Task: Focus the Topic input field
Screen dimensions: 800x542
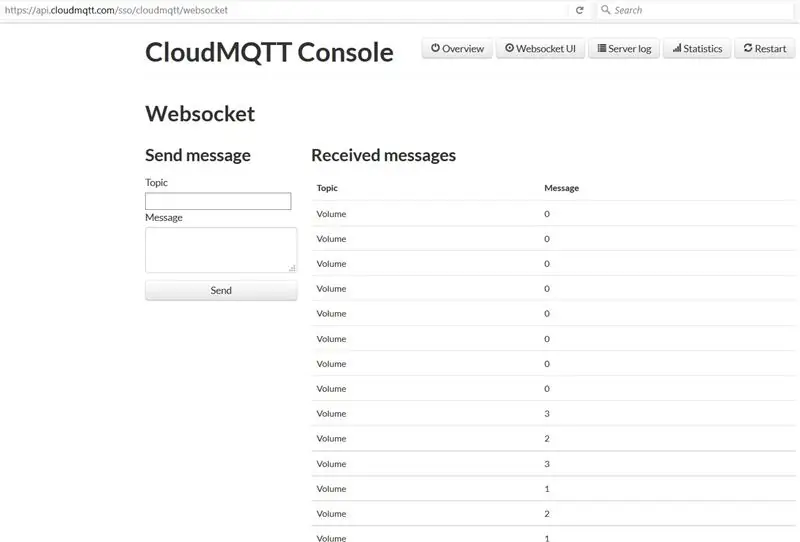Action: [x=218, y=201]
